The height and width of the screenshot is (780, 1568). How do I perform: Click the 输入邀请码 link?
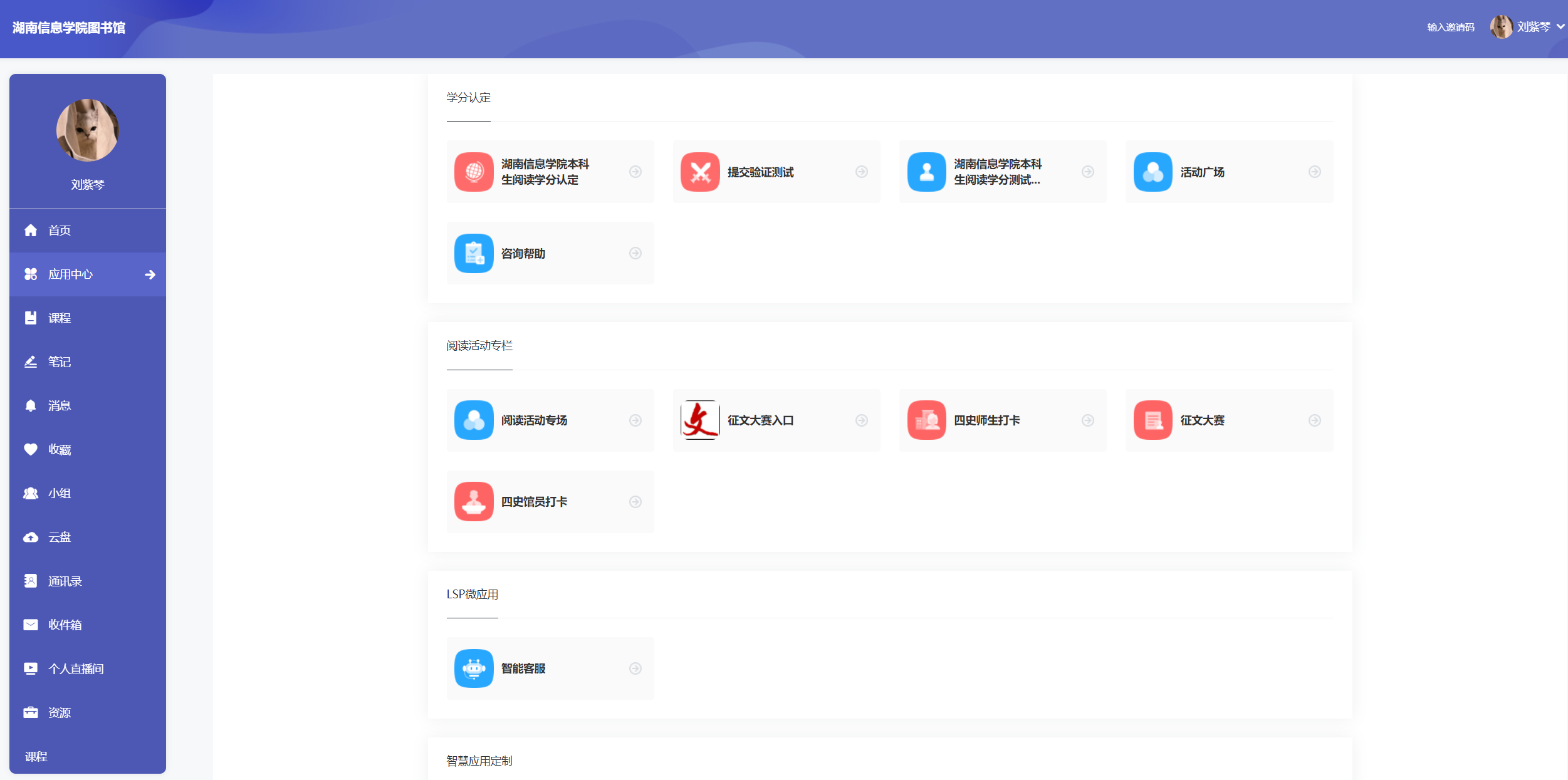pyautogui.click(x=1450, y=27)
